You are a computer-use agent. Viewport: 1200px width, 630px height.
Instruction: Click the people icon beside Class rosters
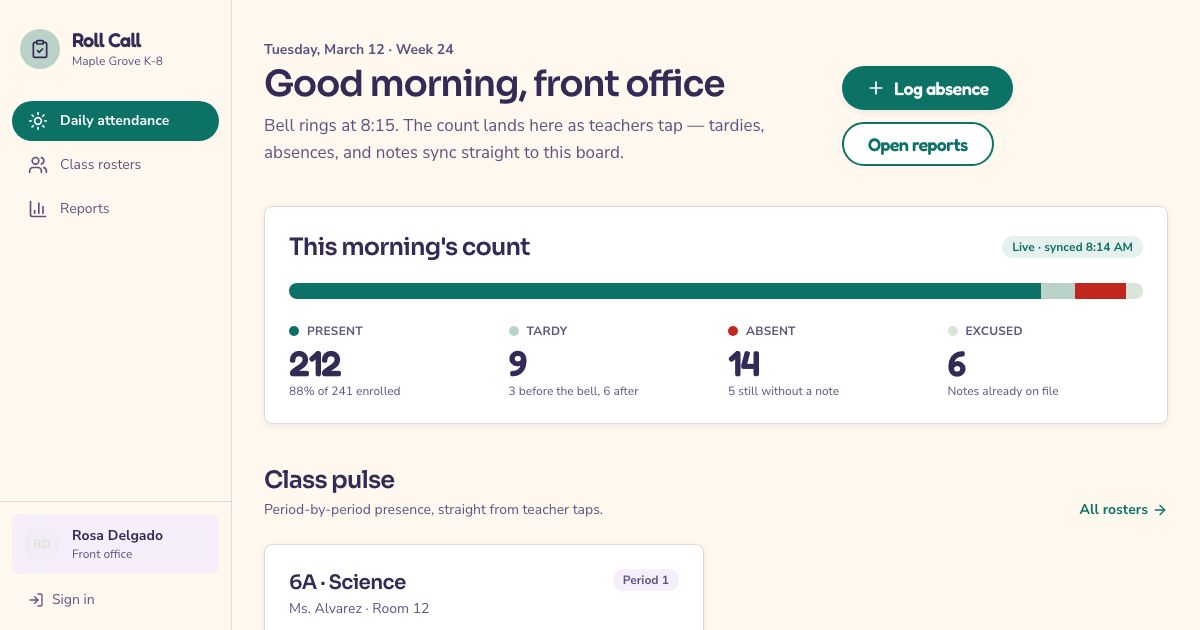[38, 165]
